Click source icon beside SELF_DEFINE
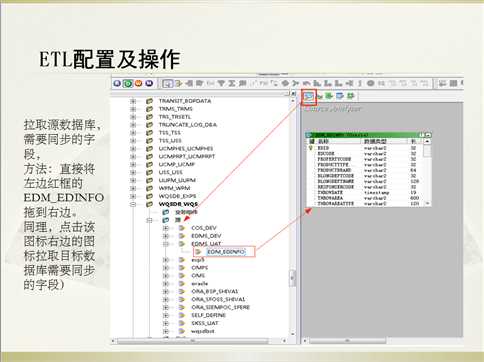 (182, 315)
